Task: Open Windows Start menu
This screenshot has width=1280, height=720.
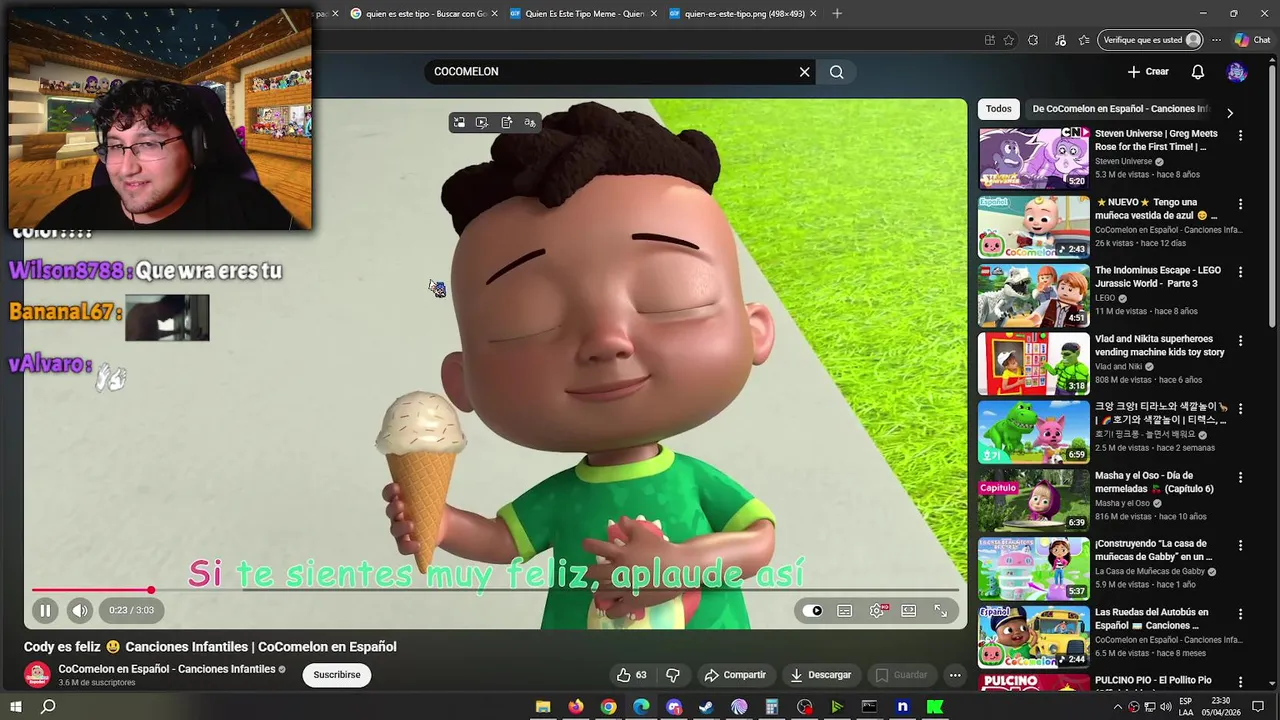Action: click(x=16, y=707)
